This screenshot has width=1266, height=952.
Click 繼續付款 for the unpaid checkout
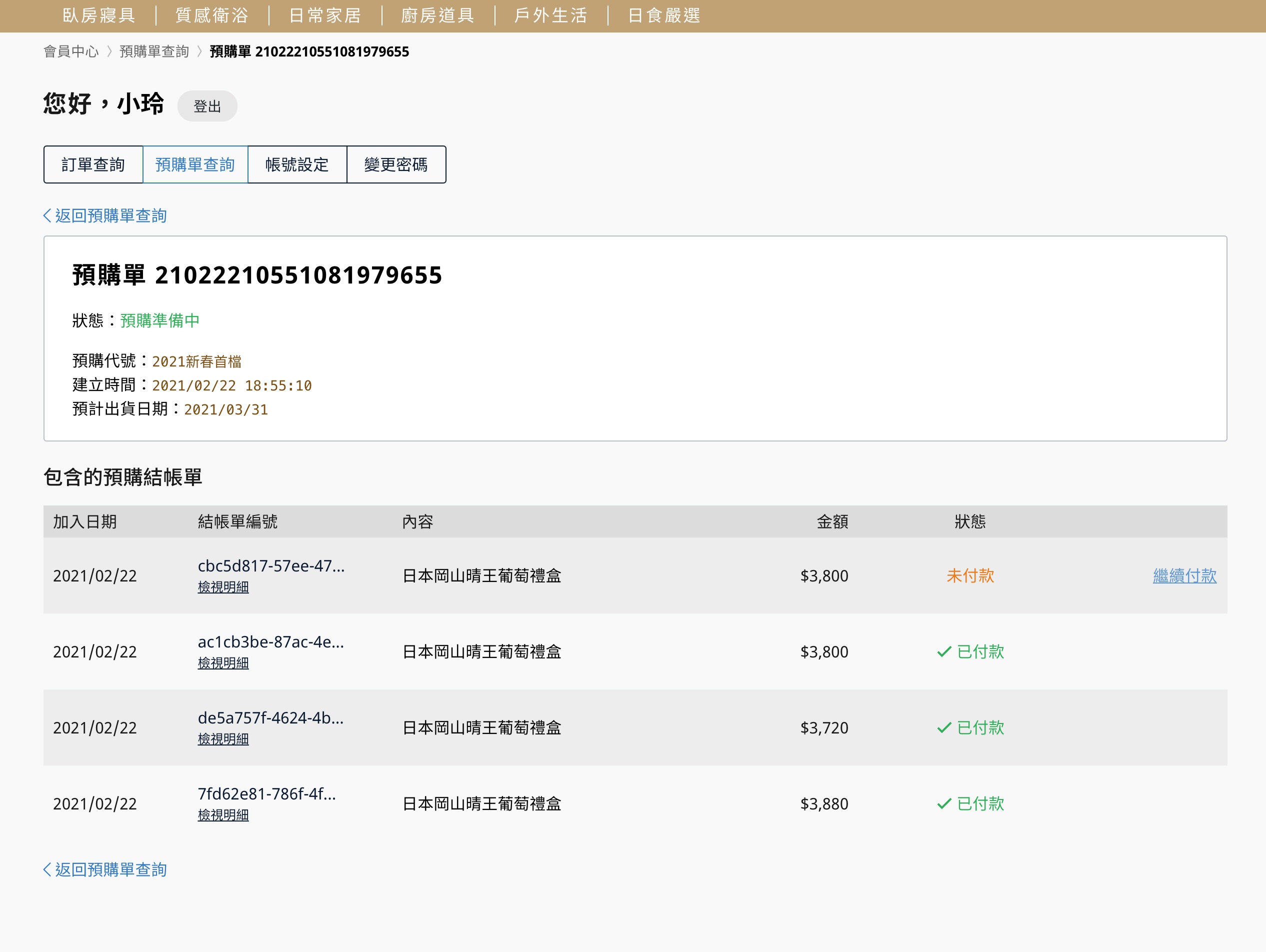click(1183, 575)
